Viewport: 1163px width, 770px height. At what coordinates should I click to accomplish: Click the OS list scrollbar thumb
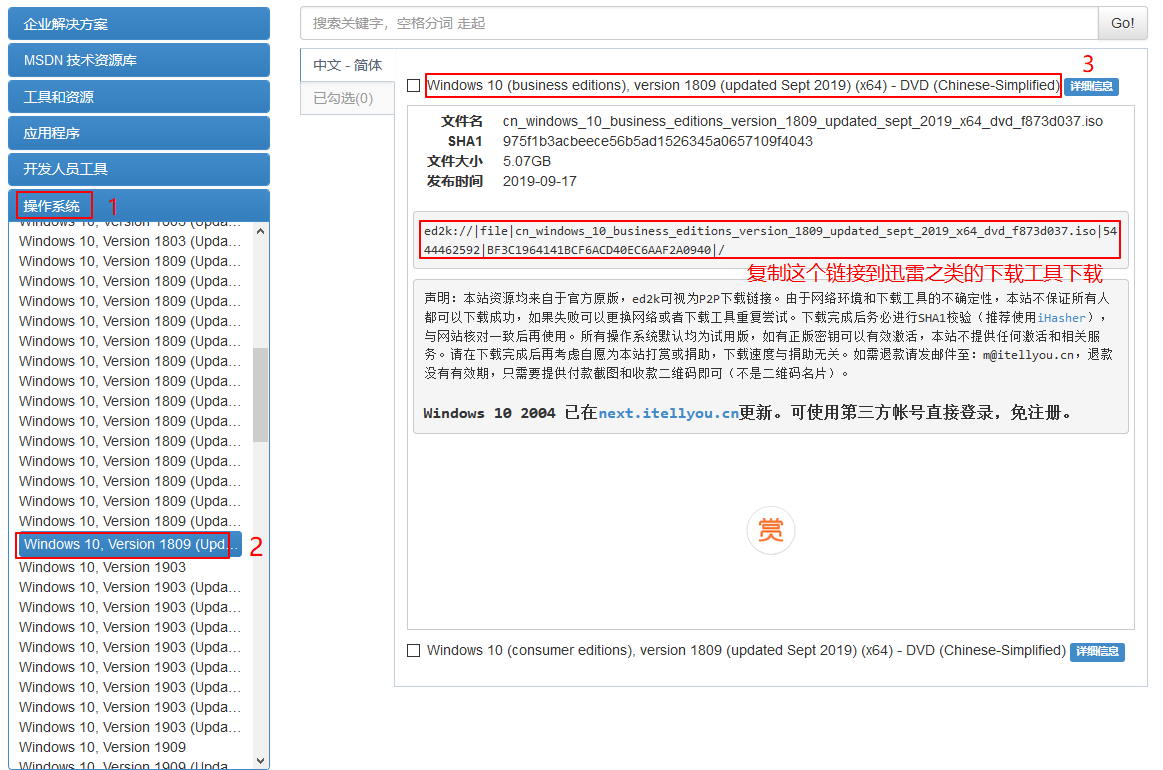pos(260,395)
